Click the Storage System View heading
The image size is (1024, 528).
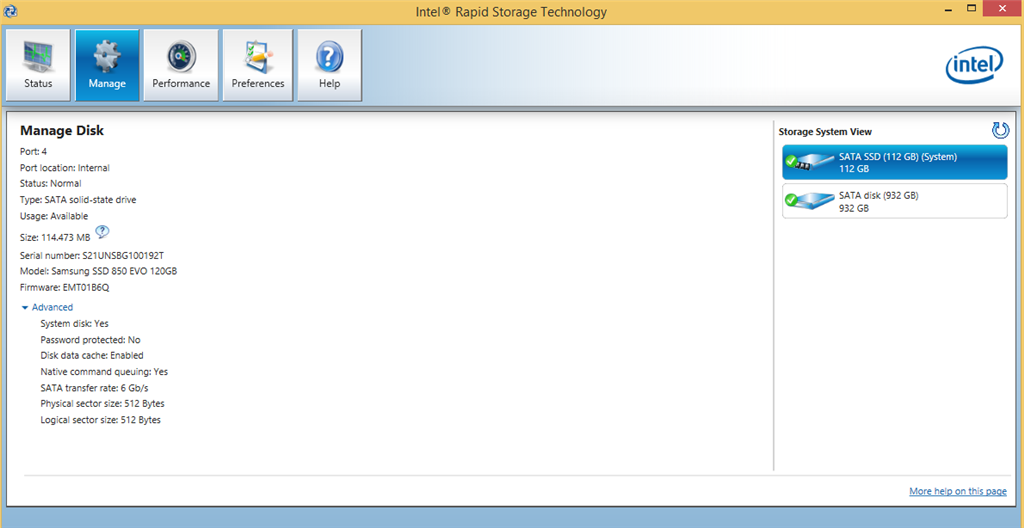pyautogui.click(x=825, y=131)
